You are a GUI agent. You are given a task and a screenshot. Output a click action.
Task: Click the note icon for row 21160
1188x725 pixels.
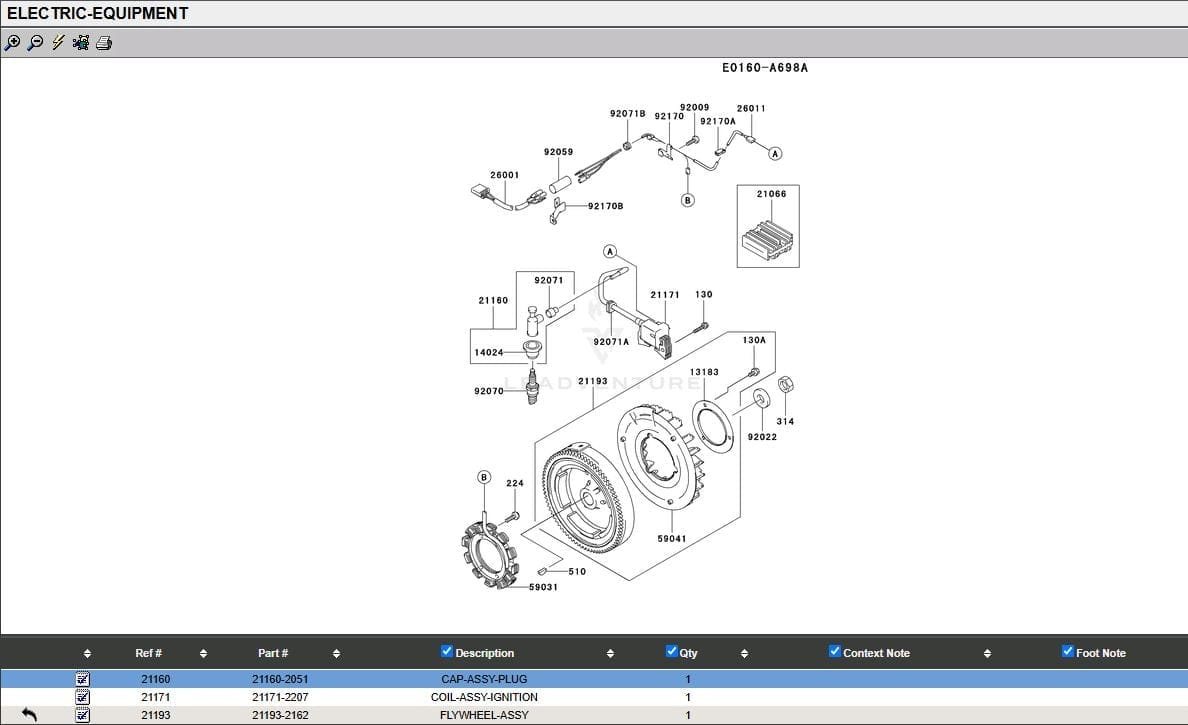coord(83,679)
